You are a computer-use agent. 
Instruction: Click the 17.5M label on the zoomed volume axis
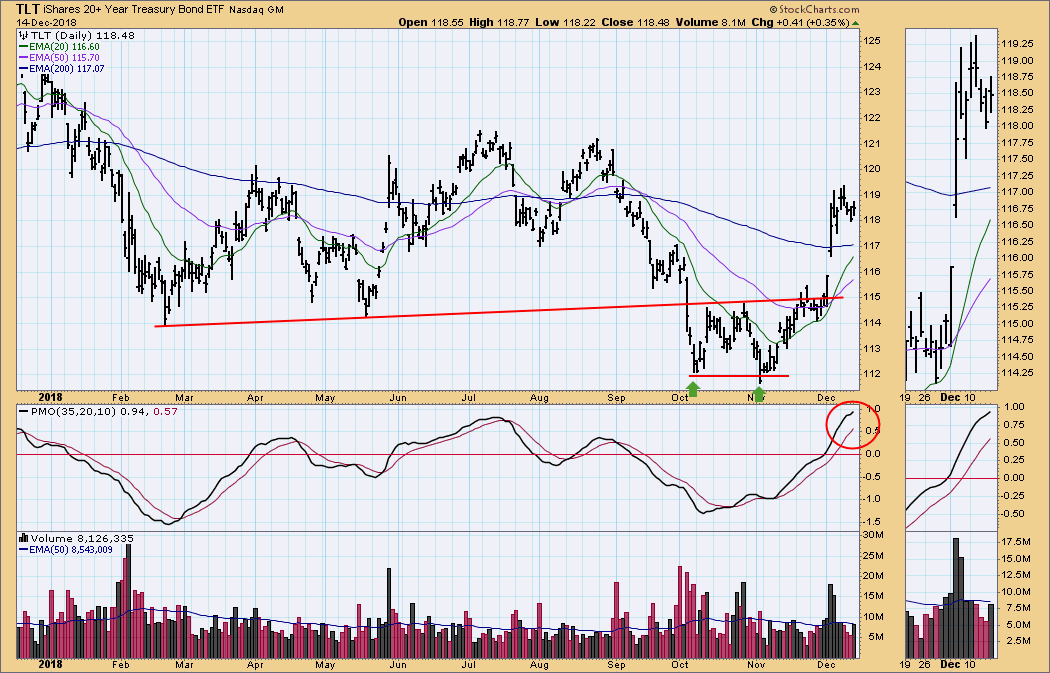coord(1016,542)
